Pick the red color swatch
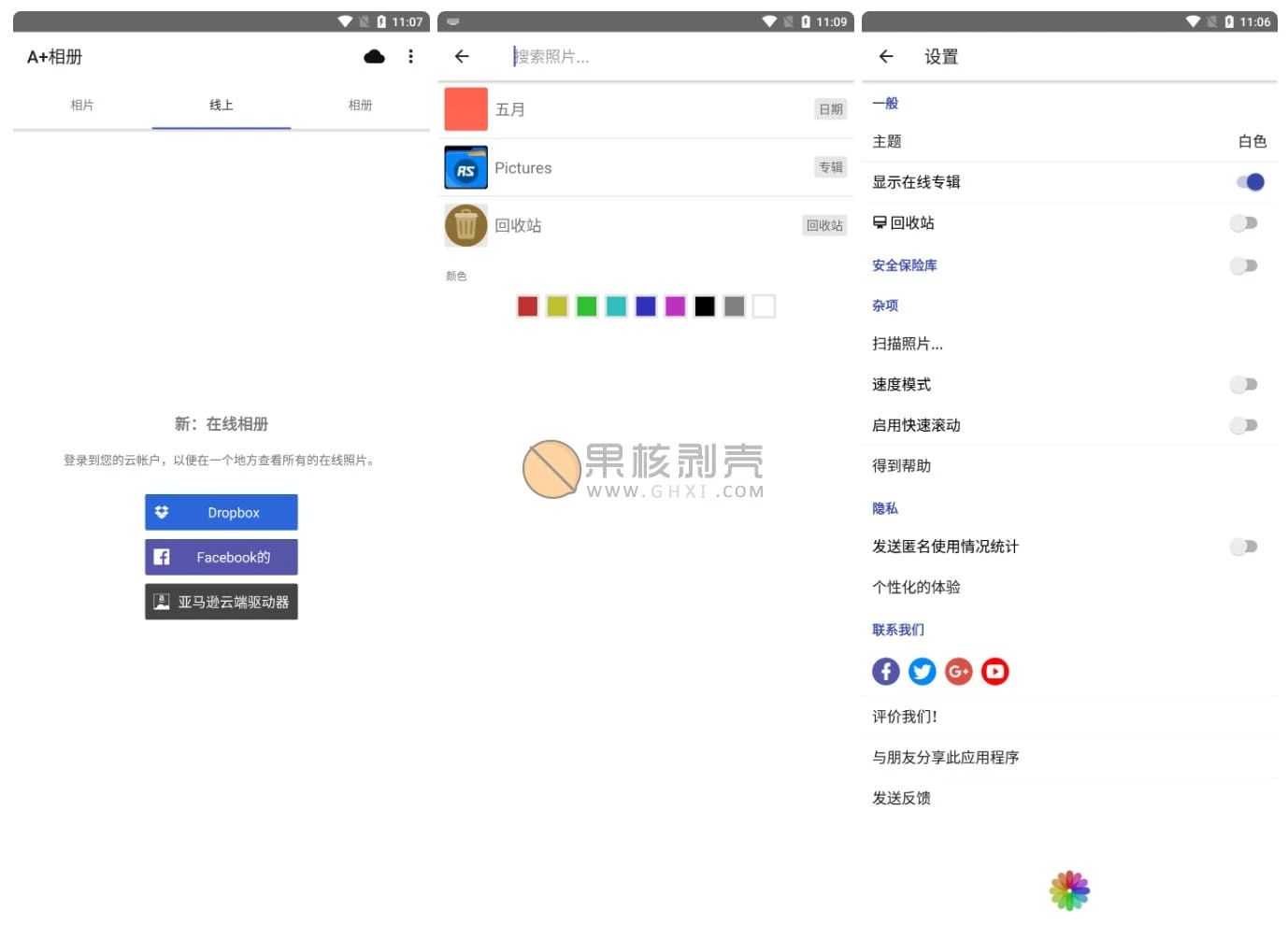 coord(528,306)
